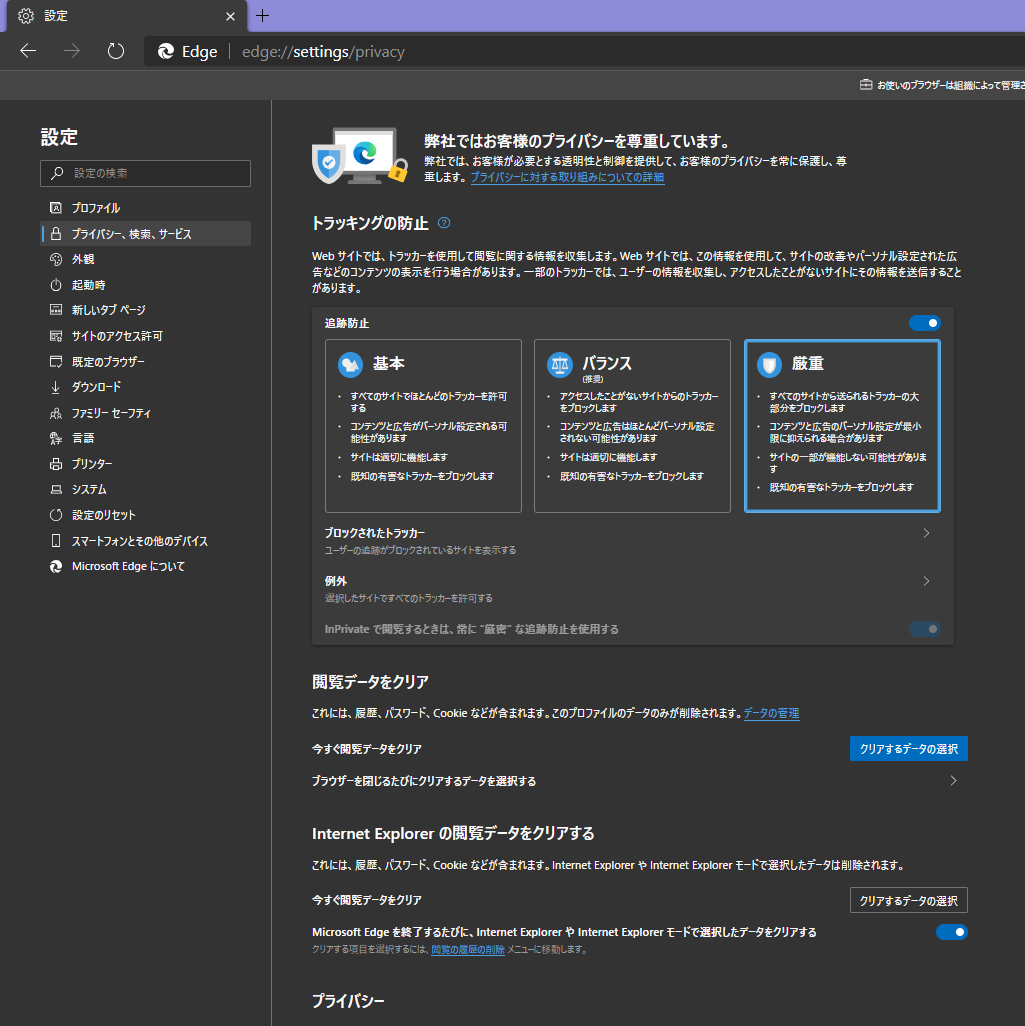Click the phone icon beside スマートフォンとその他のデバイス

coord(56,540)
